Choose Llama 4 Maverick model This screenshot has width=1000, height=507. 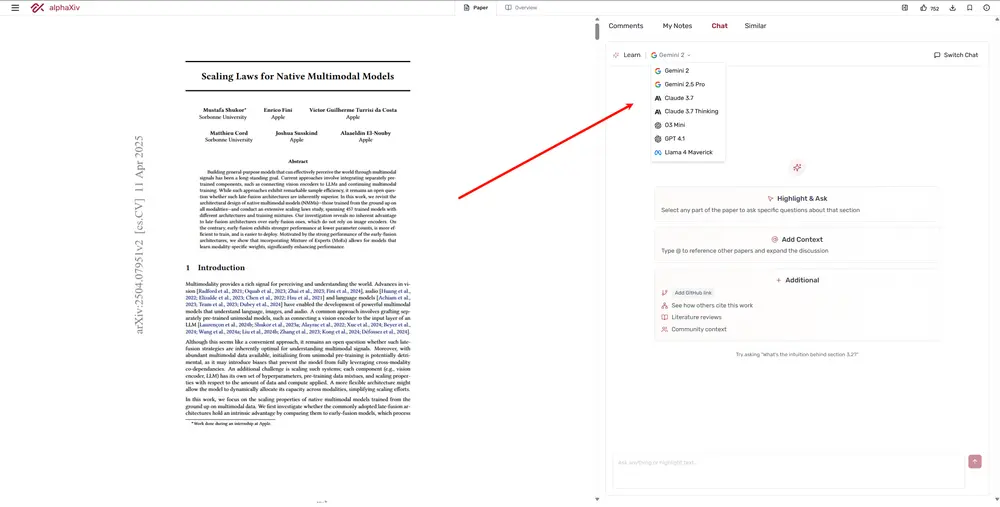(x=688, y=152)
